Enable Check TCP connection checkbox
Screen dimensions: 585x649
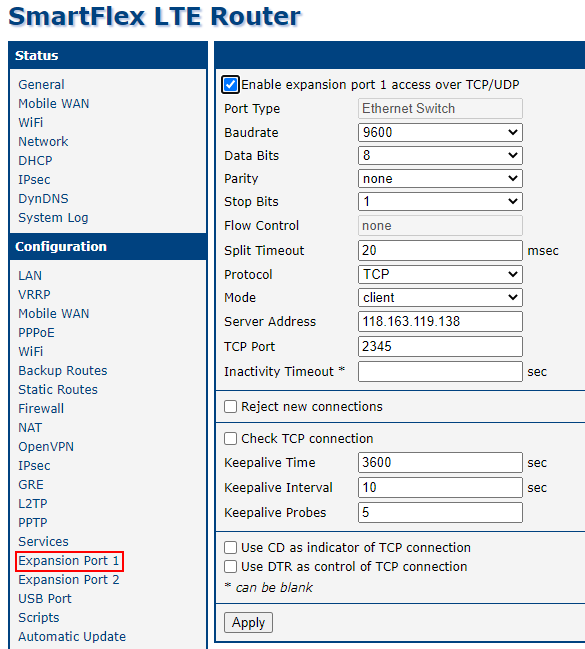[x=230, y=438]
